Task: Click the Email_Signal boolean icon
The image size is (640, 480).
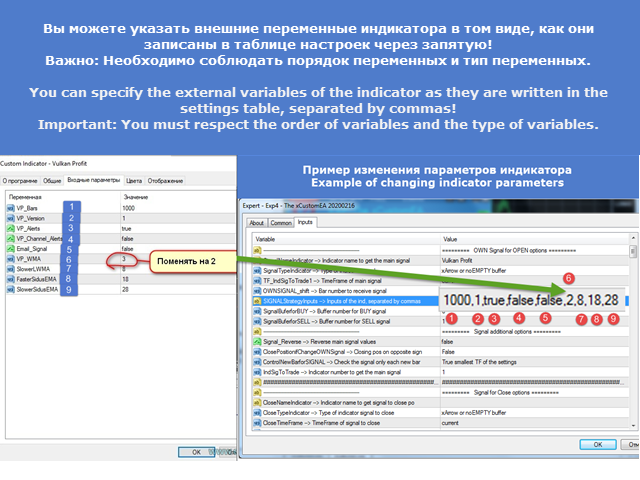Action: tap(11, 249)
